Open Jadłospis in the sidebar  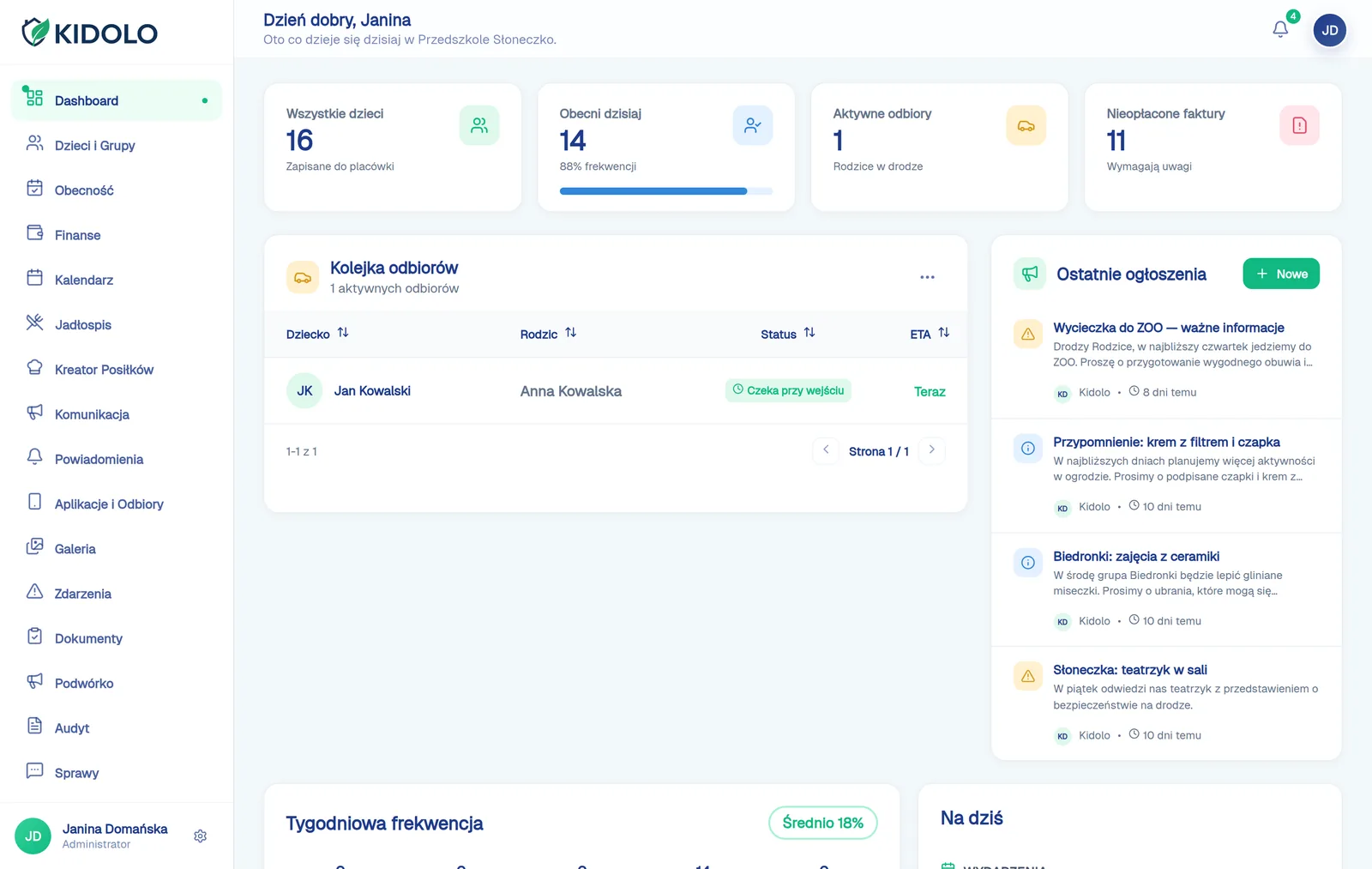tap(117, 324)
